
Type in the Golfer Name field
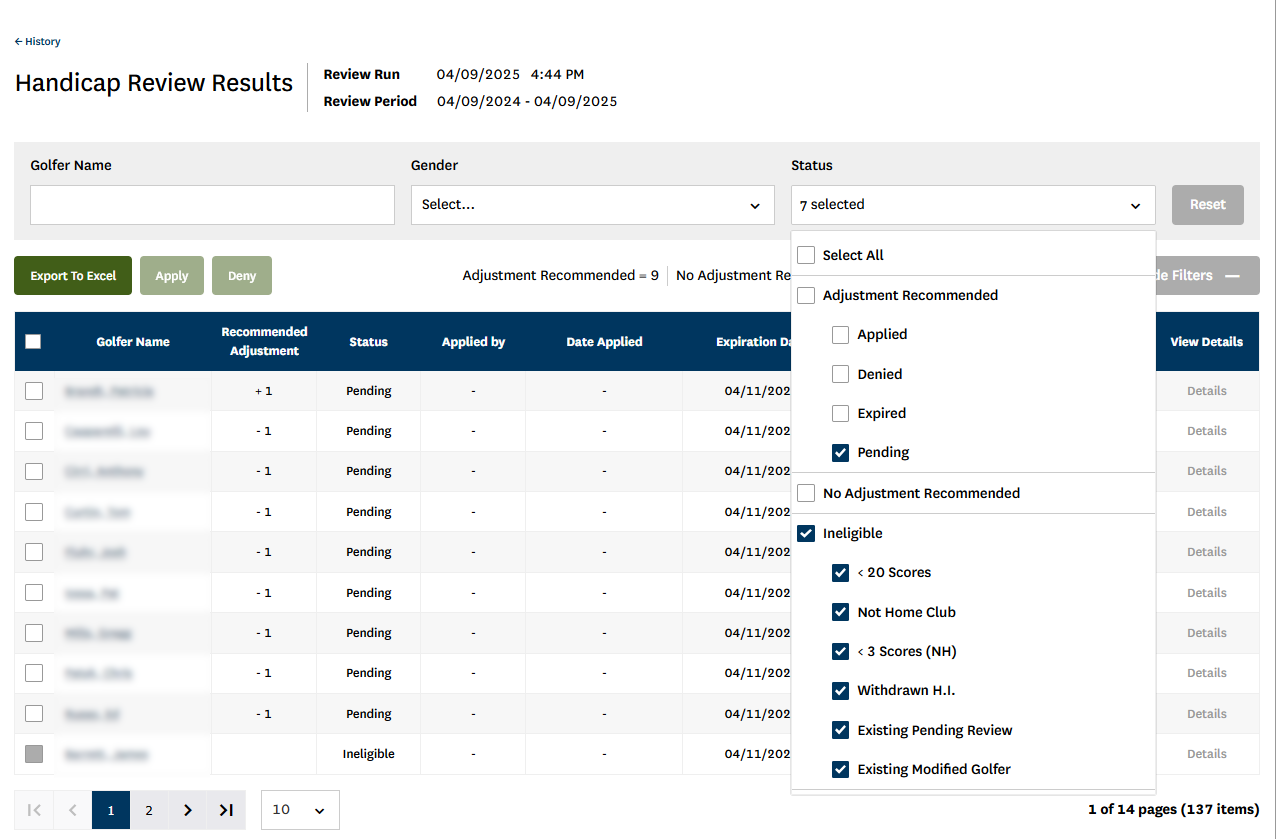(x=212, y=205)
